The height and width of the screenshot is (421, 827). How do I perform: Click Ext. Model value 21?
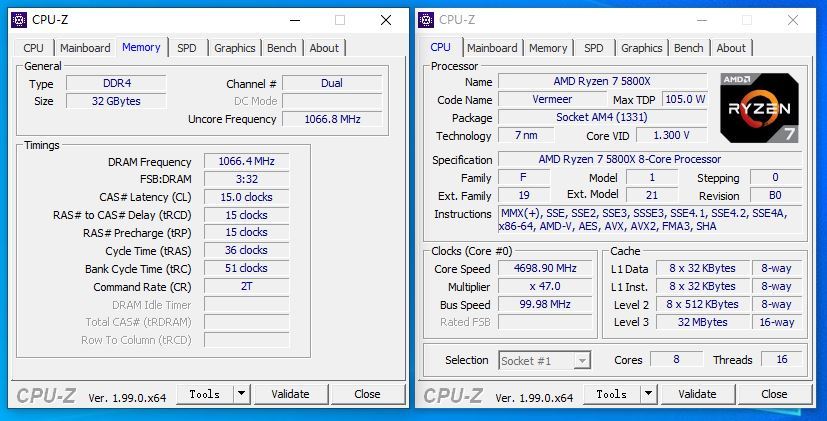tap(652, 196)
